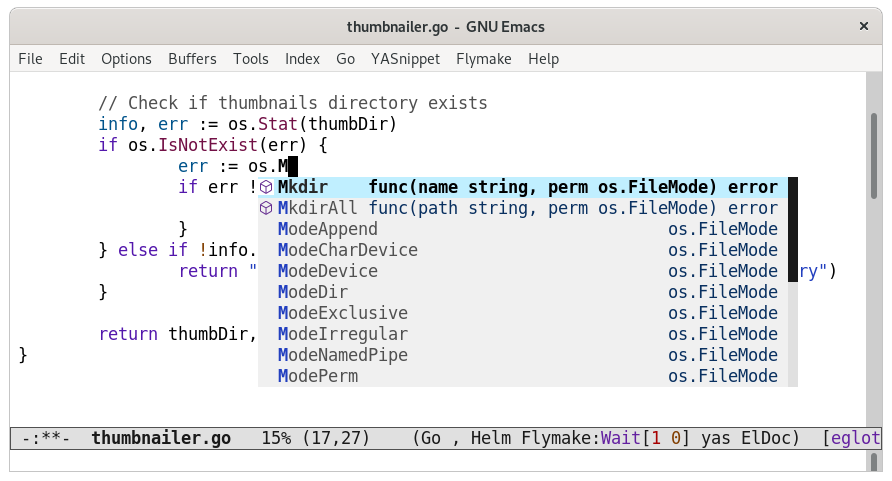Pick ModePerm from the completion popup
Screen dimensions: 892x481
[x=523, y=376]
